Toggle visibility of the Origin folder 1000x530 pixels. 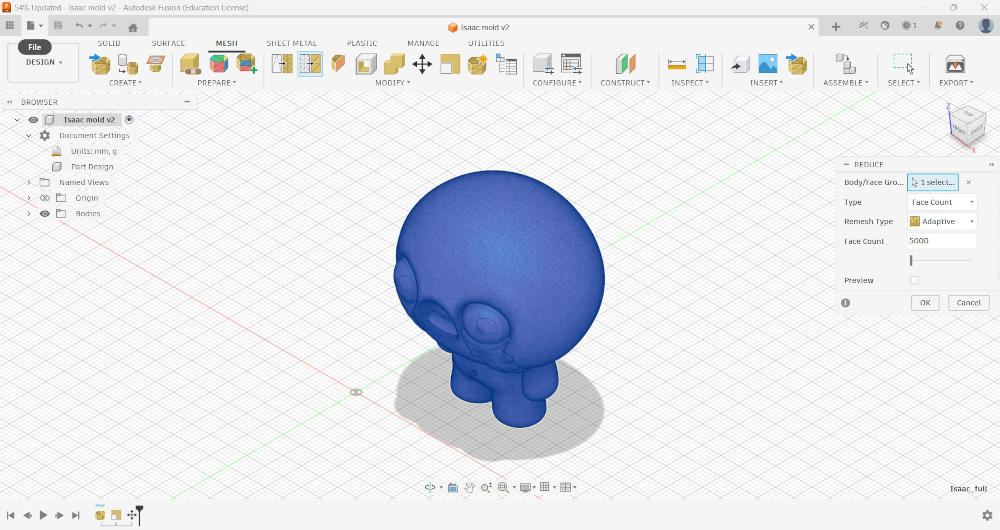pyautogui.click(x=45, y=198)
